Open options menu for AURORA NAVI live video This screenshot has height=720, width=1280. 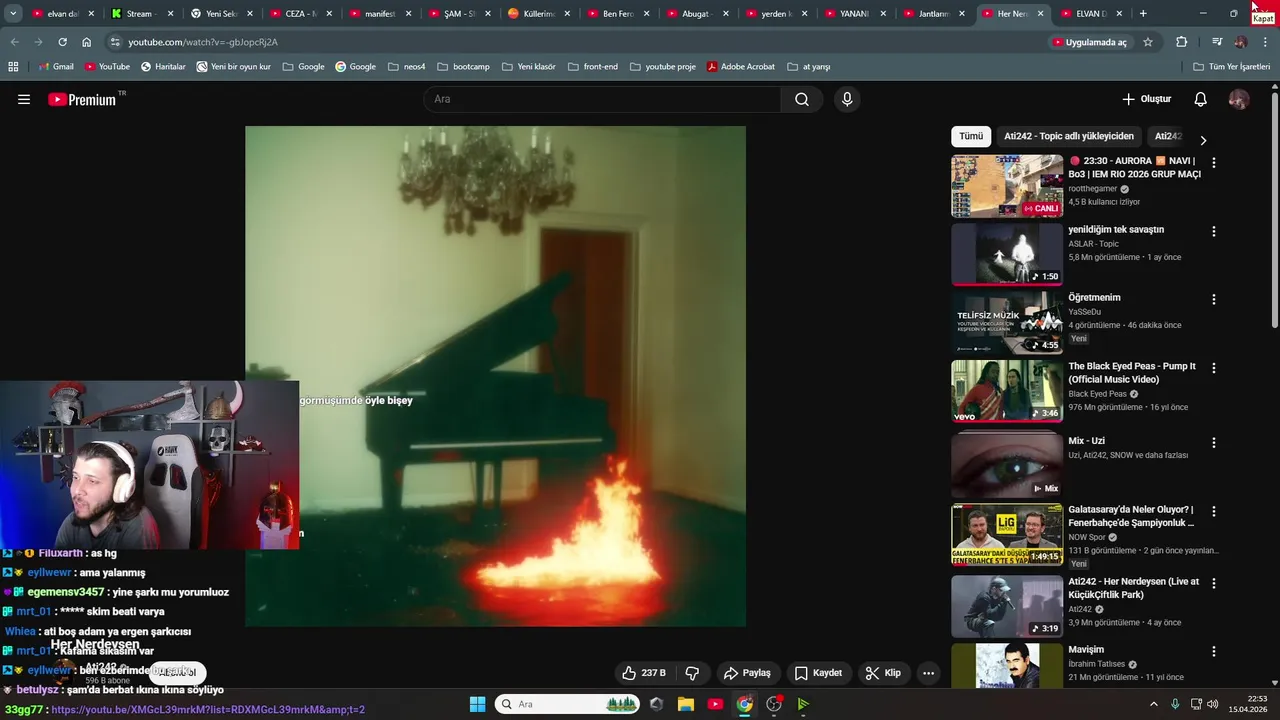point(1214,162)
